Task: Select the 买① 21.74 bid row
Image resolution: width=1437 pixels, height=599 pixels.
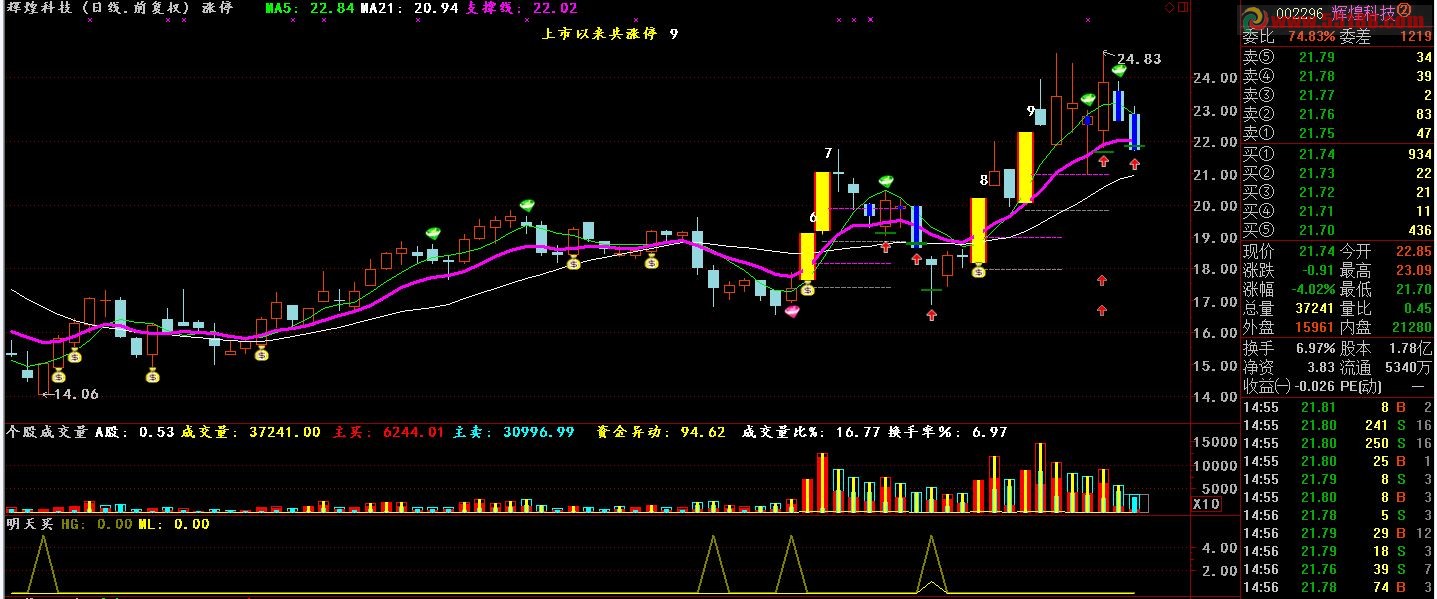Action: 1338,154
